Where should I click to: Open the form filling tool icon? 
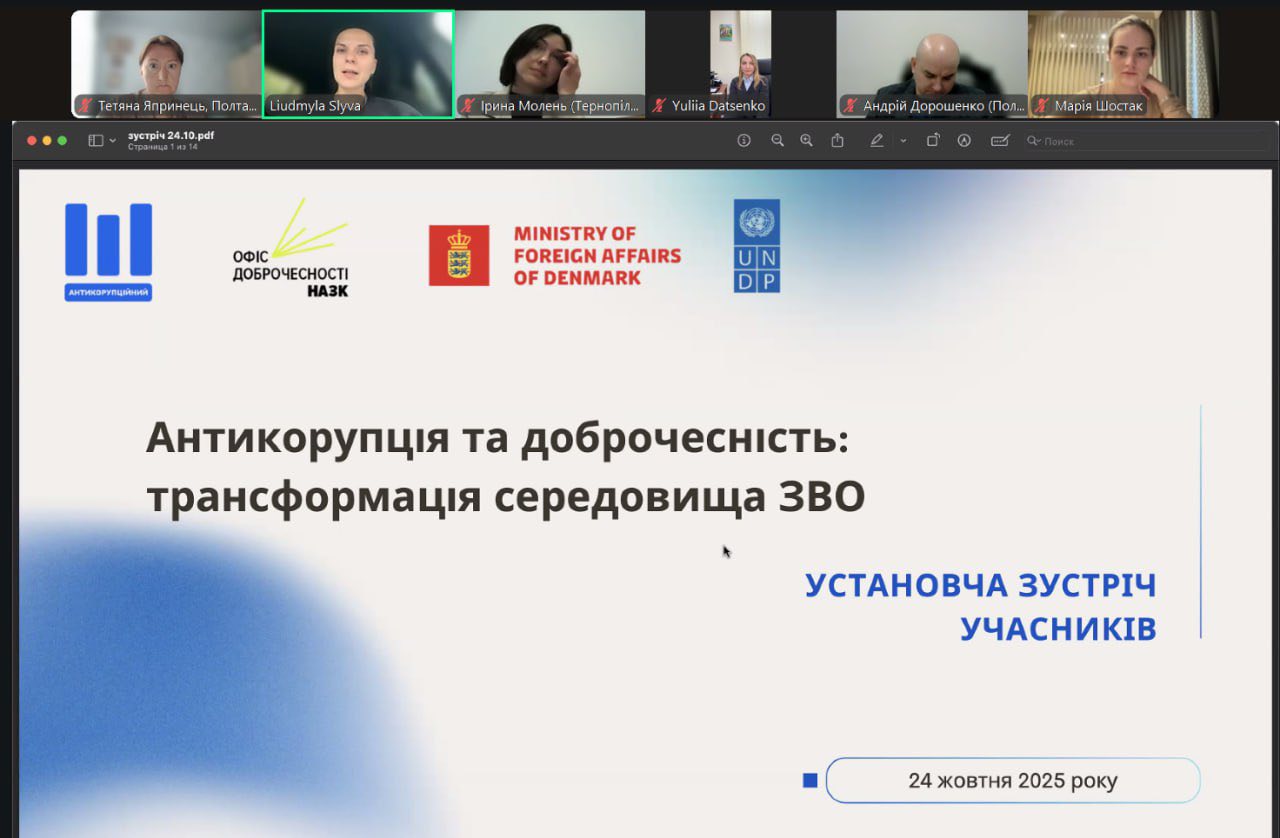[x=999, y=141]
